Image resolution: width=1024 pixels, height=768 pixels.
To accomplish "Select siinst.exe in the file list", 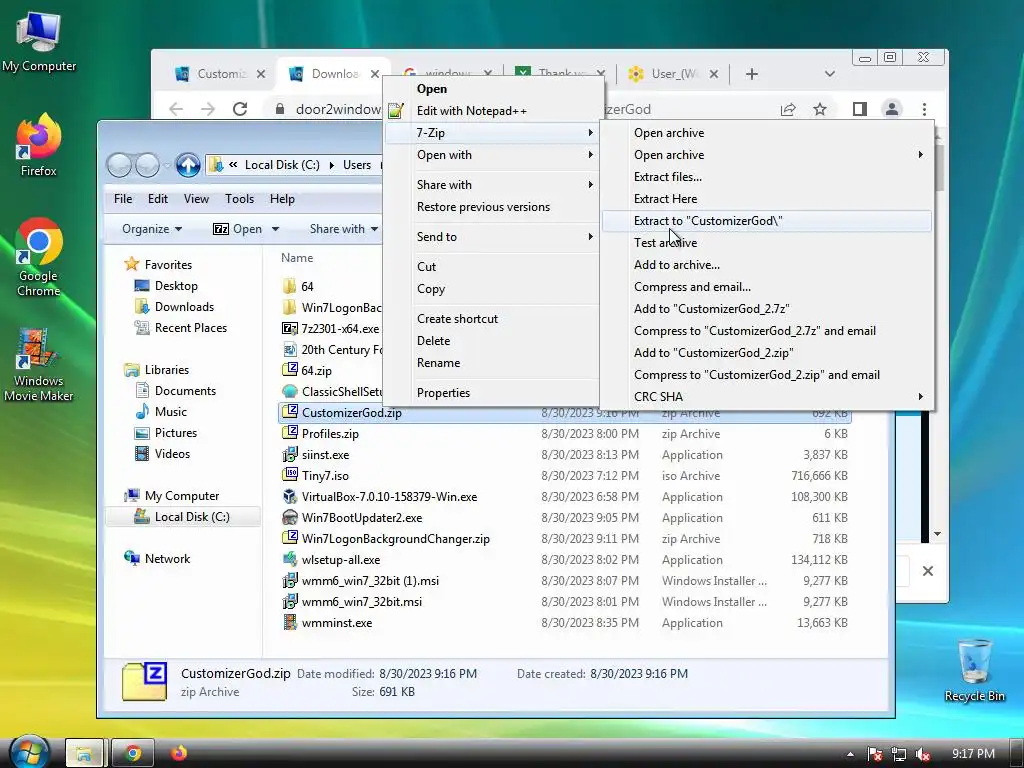I will pyautogui.click(x=325, y=455).
